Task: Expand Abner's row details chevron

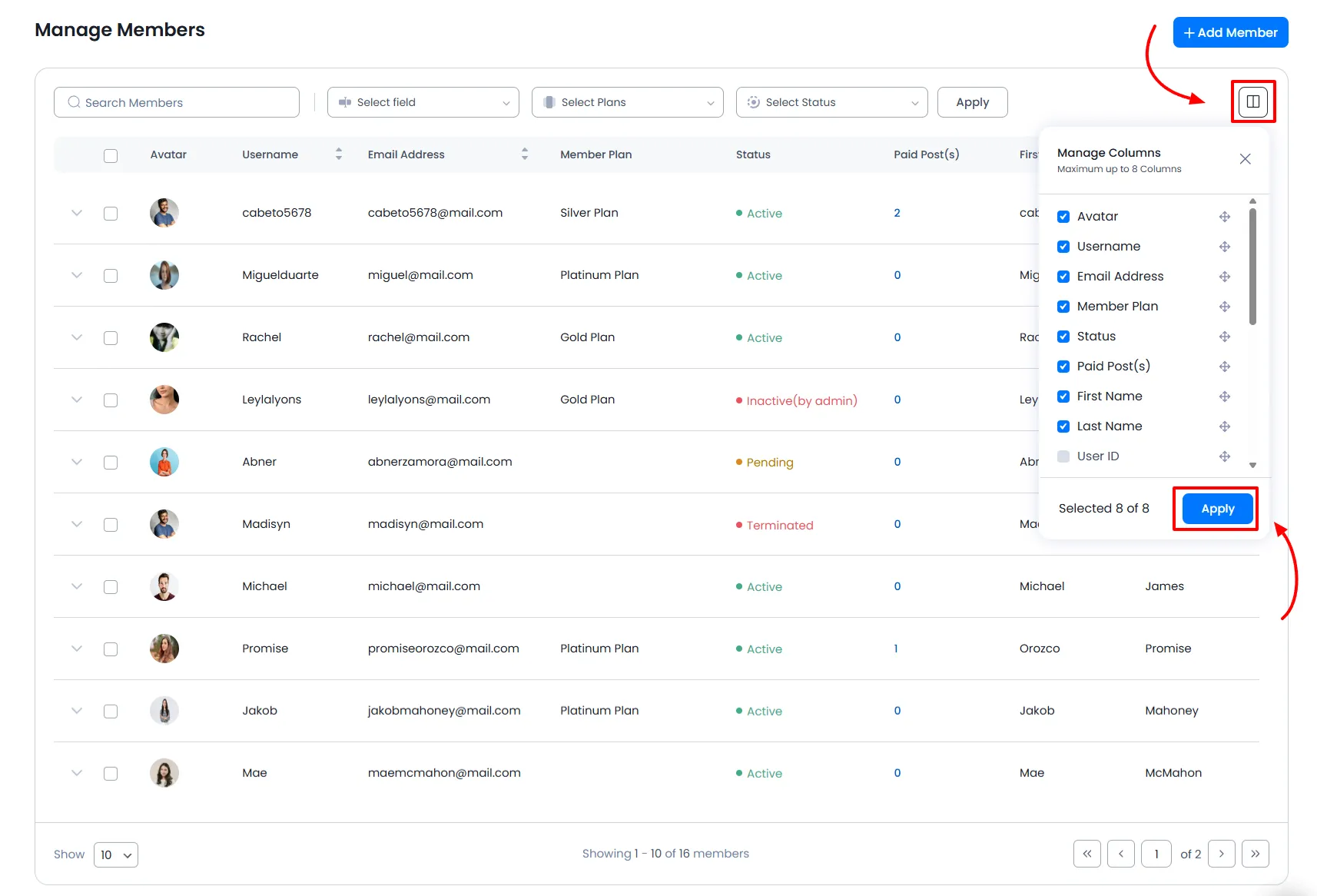Action: 76,462
